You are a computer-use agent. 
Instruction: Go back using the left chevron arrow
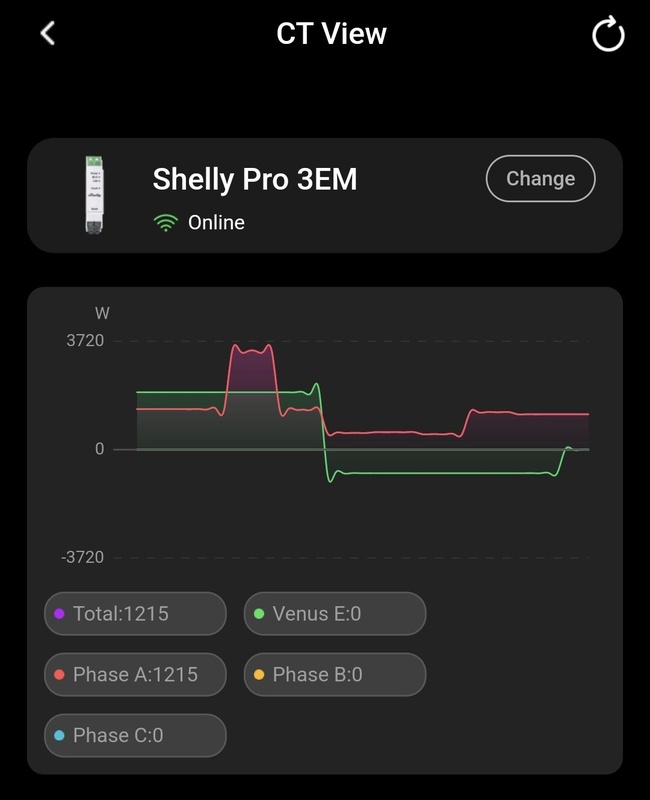[x=47, y=34]
